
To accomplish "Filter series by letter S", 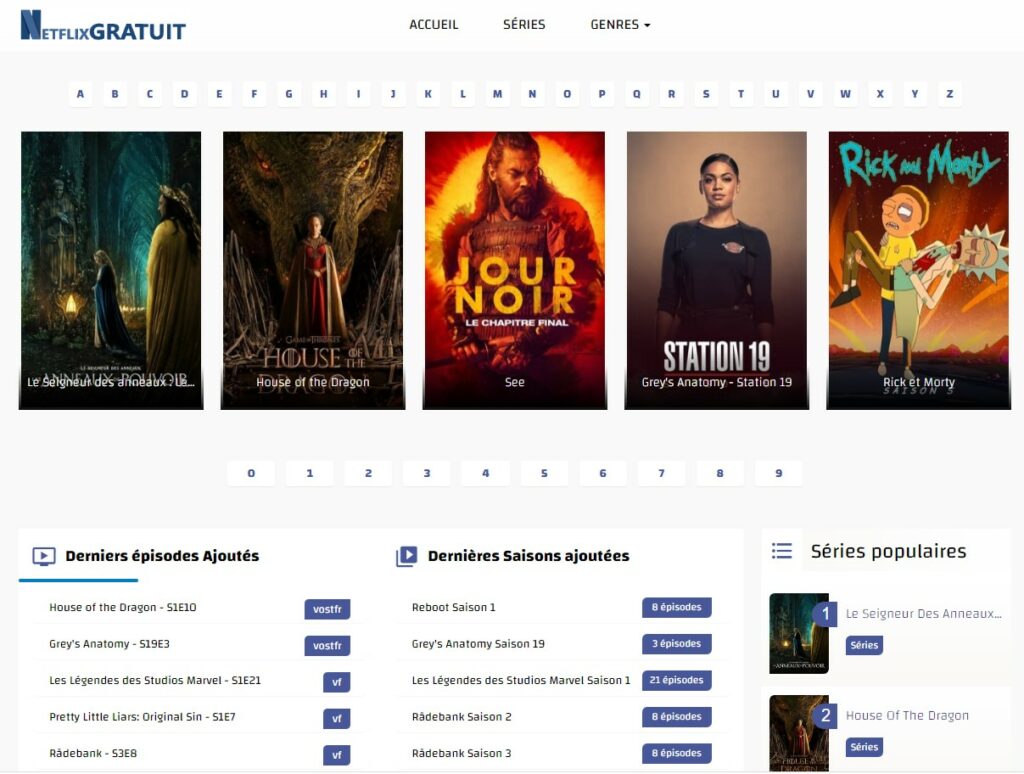I will (706, 94).
